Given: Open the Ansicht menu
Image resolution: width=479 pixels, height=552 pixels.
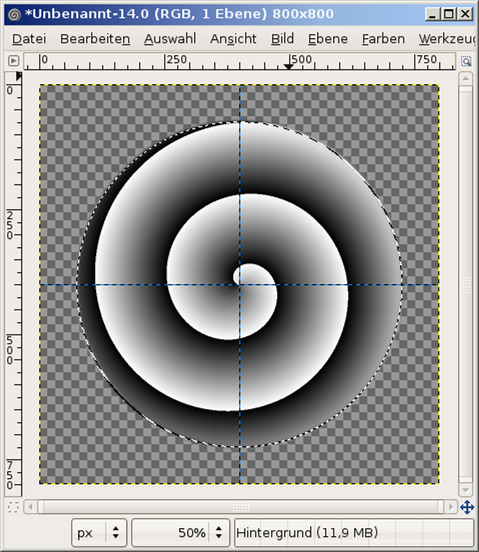Looking at the screenshot, I should pos(233,39).
